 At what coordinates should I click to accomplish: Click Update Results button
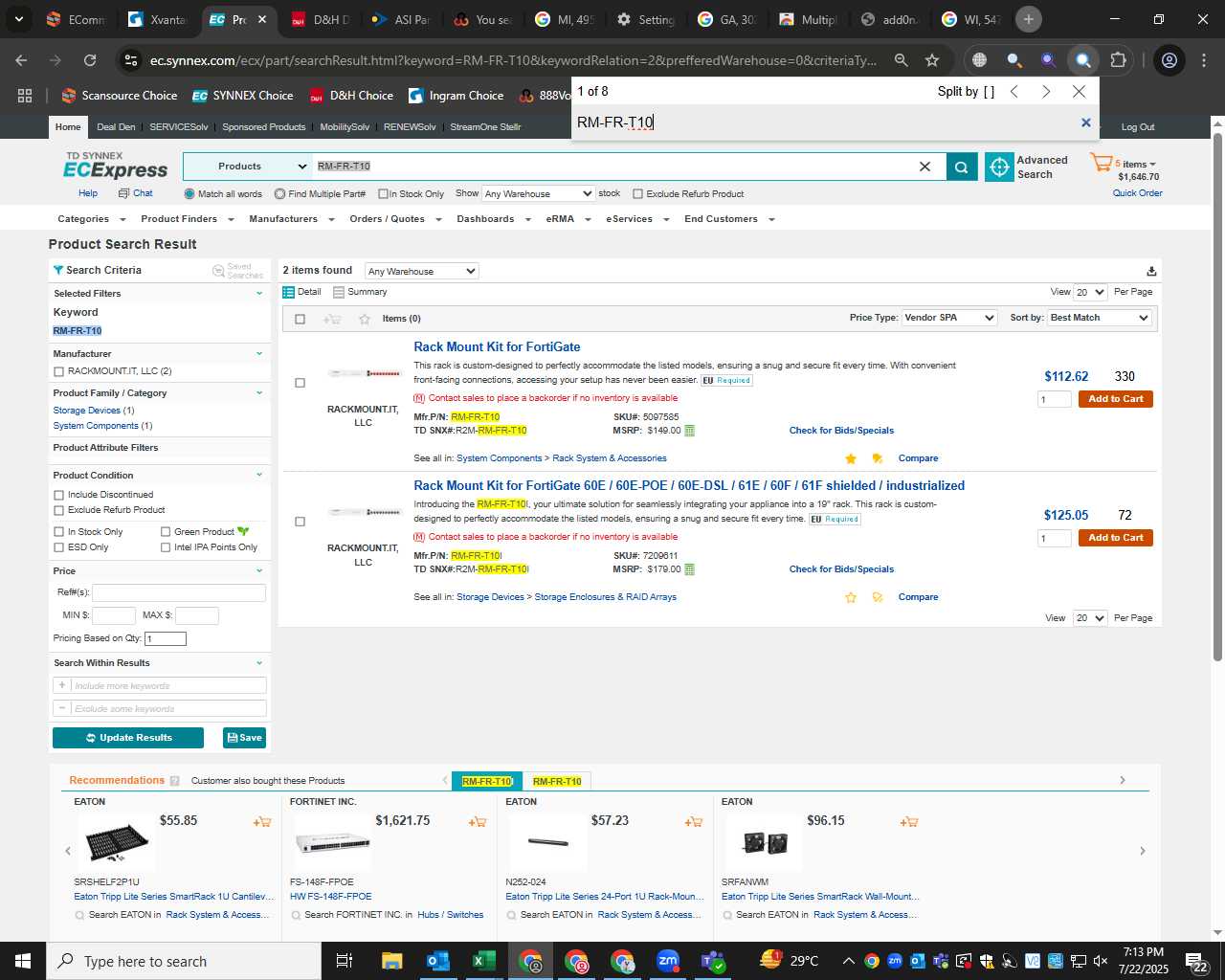[128, 738]
